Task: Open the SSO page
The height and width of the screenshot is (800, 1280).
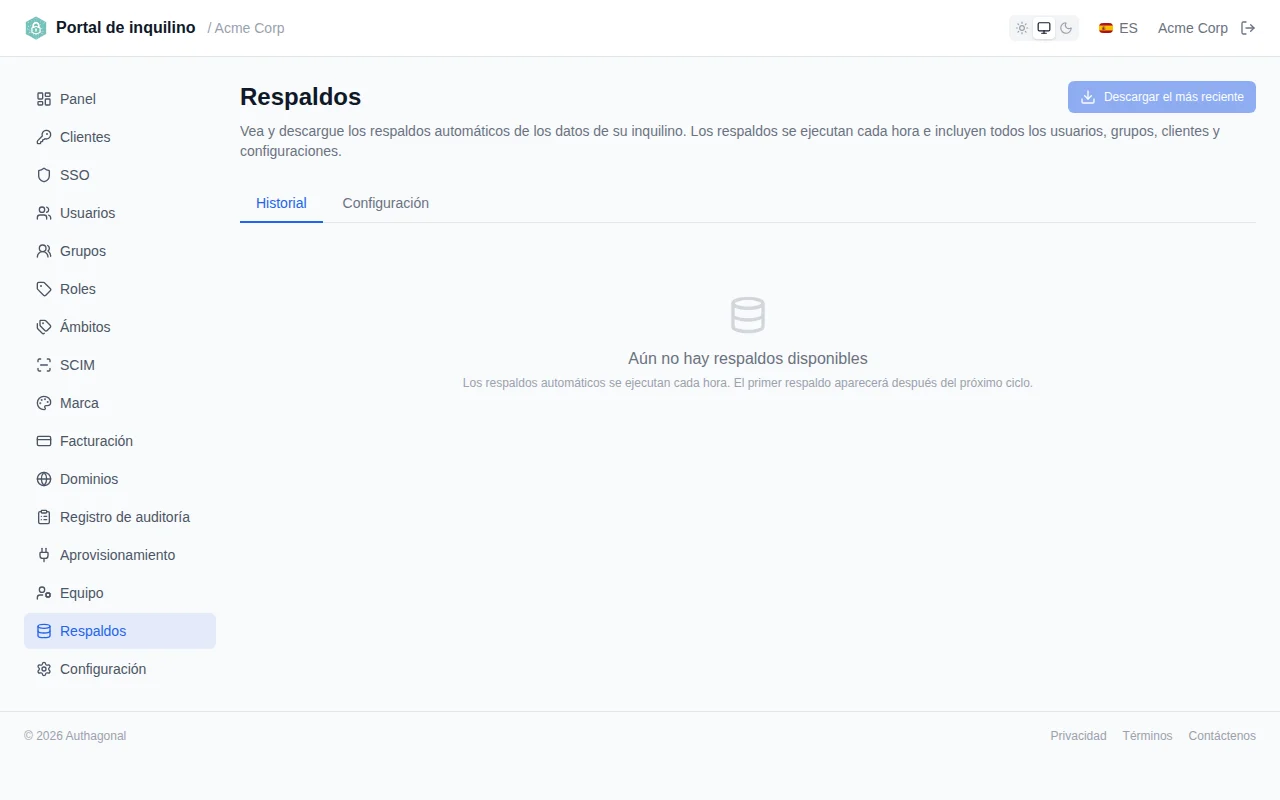Action: (120, 175)
